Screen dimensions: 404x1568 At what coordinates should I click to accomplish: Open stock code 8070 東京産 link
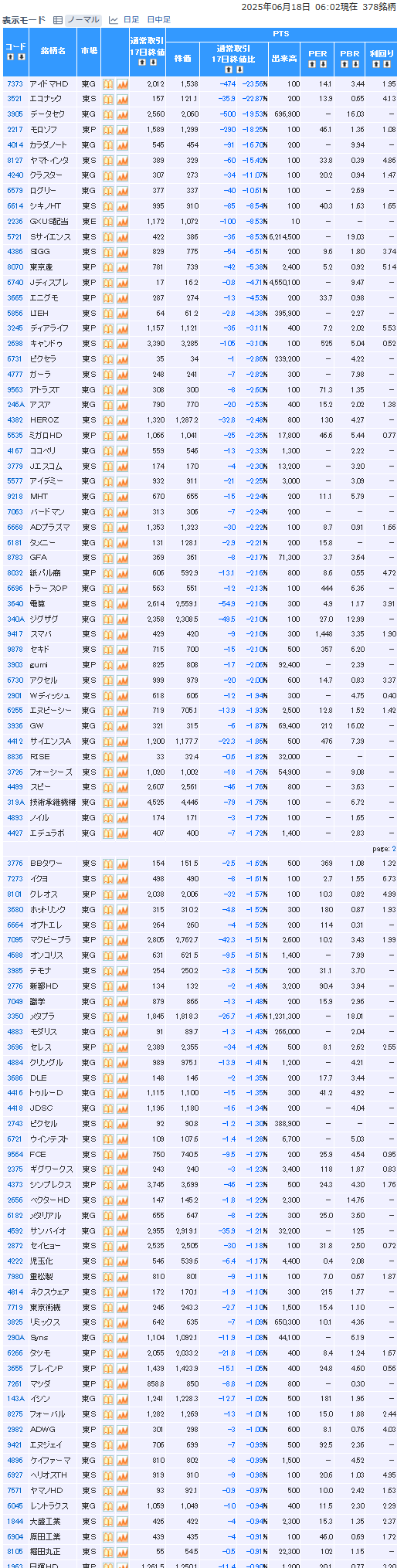pyautogui.click(x=15, y=267)
